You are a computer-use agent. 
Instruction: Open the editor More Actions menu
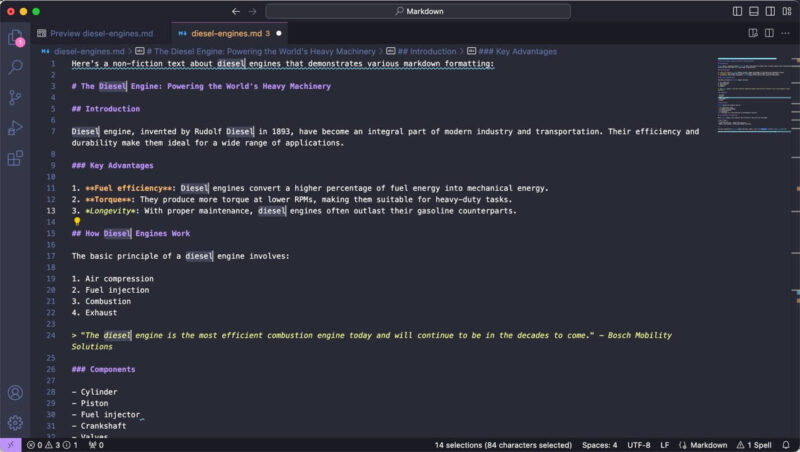(x=785, y=33)
